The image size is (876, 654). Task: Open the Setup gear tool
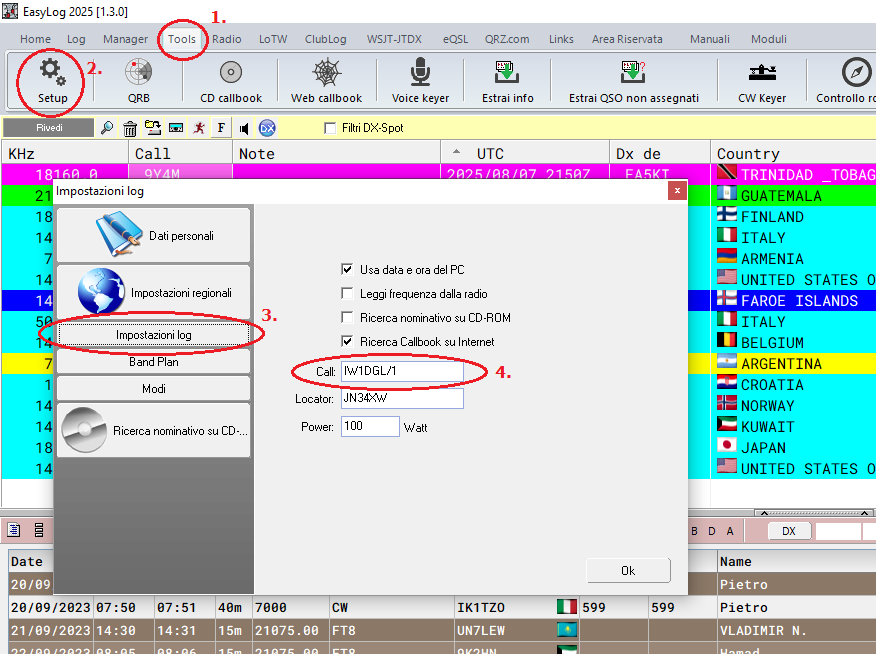pos(53,82)
